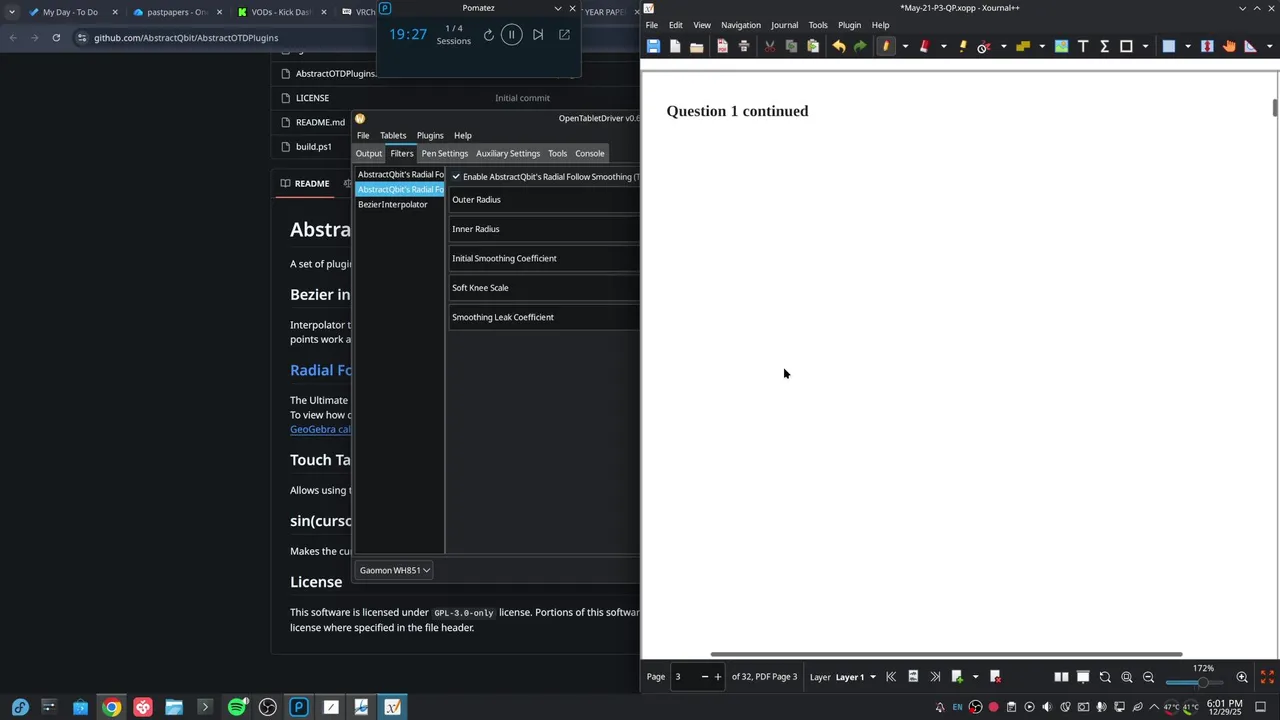Open the Chrome tab search dropdown
This screenshot has width=1280, height=720.
[x=11, y=12]
